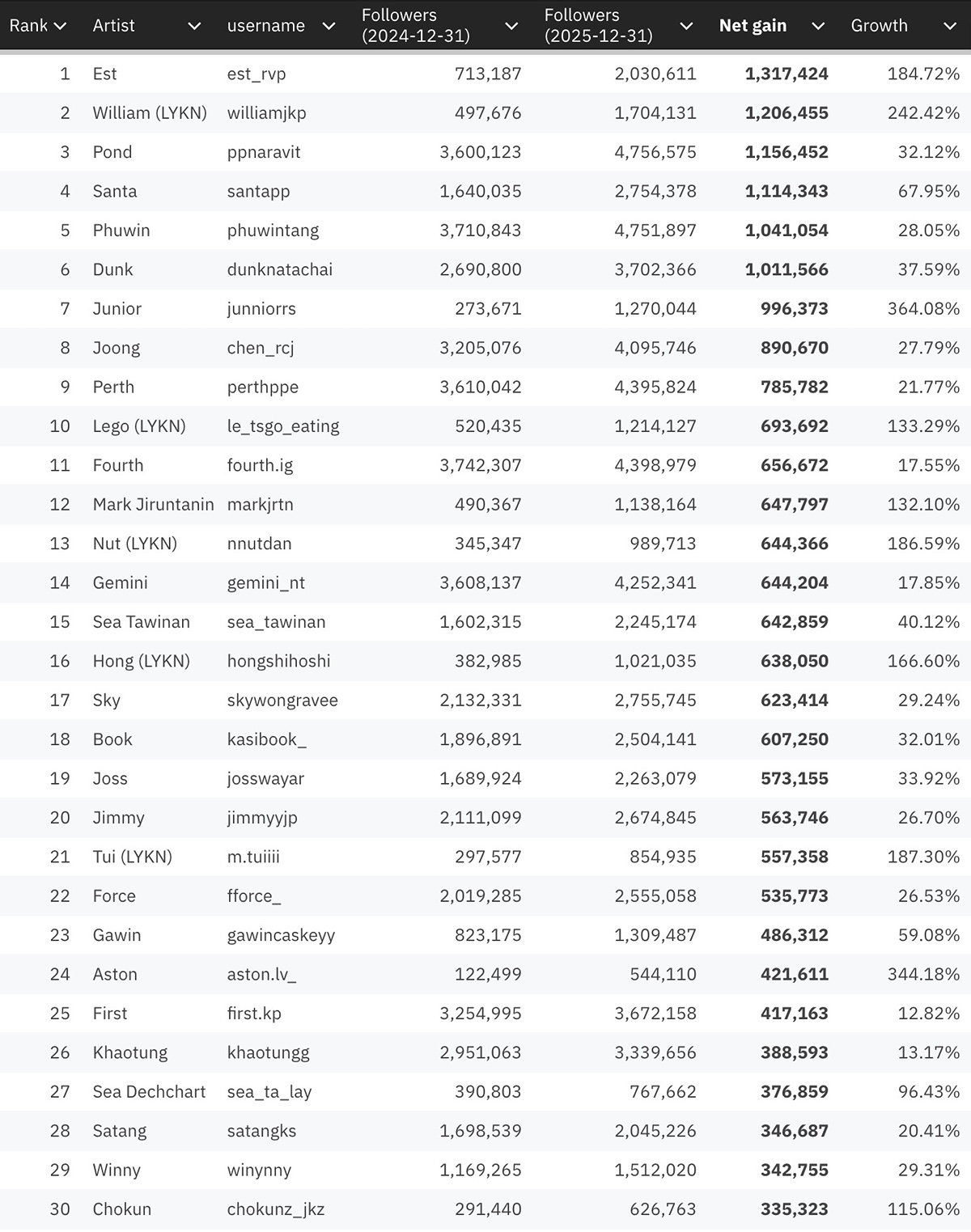Click the chokunz_jkz username in row 30
971x1232 pixels.
click(x=275, y=1209)
